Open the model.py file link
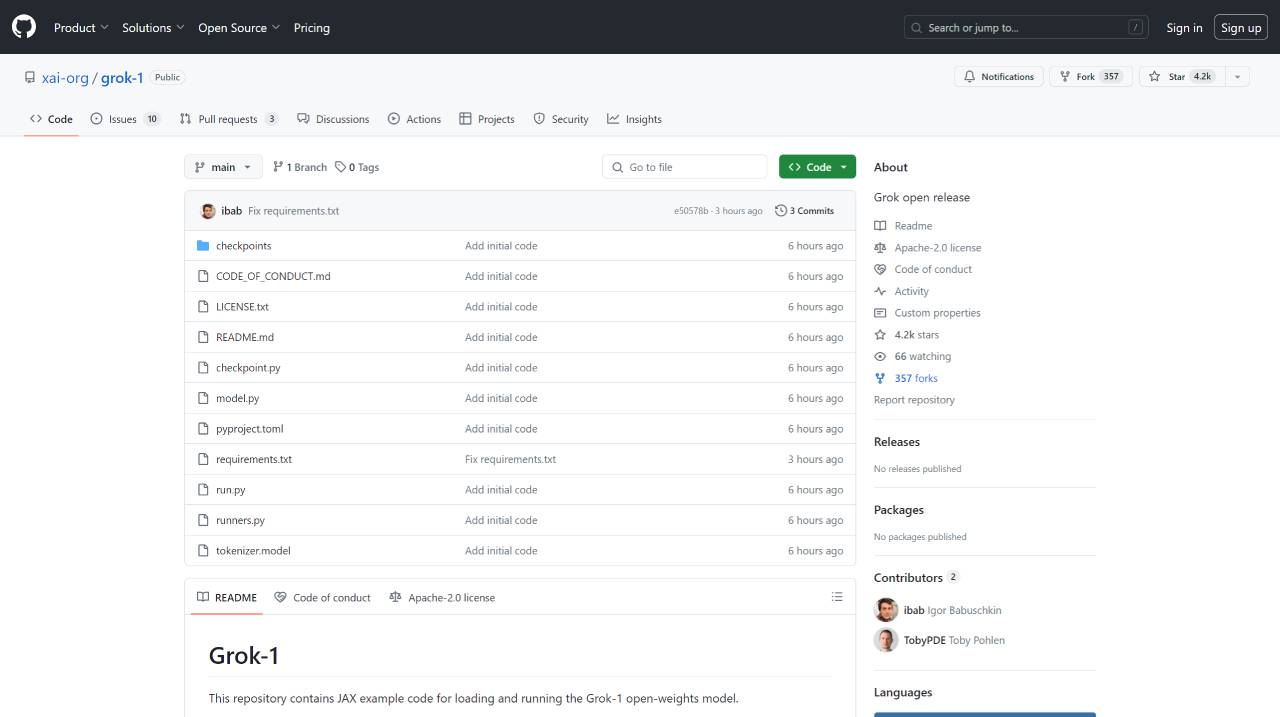 pyautogui.click(x=237, y=398)
